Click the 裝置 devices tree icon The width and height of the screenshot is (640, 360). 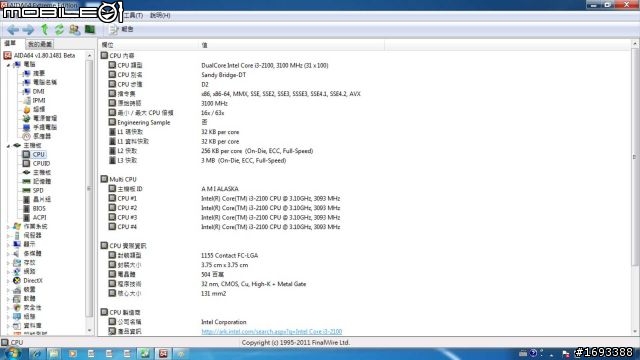(17, 290)
